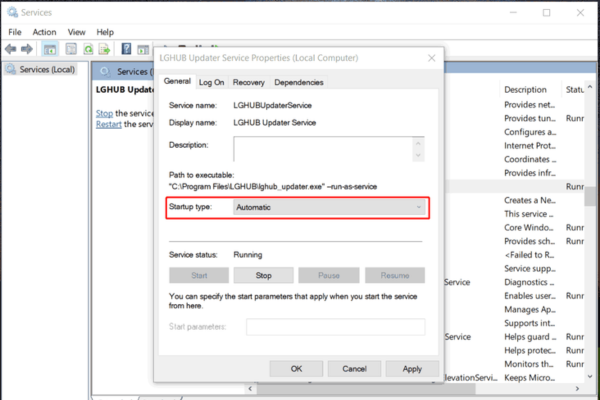
Task: Click horizontal scrollbar right arrow
Action: tap(577, 389)
